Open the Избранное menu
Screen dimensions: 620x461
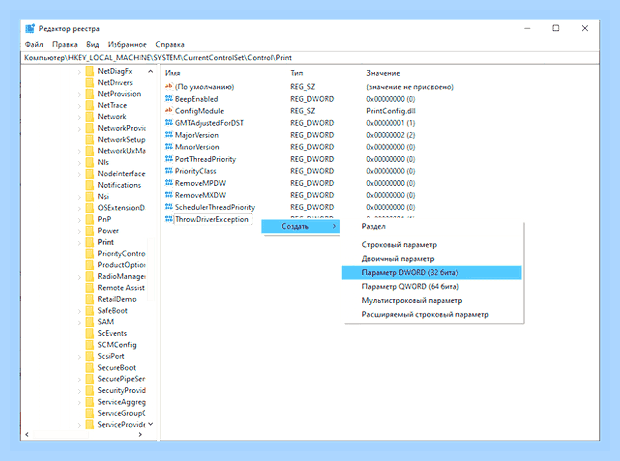point(127,44)
